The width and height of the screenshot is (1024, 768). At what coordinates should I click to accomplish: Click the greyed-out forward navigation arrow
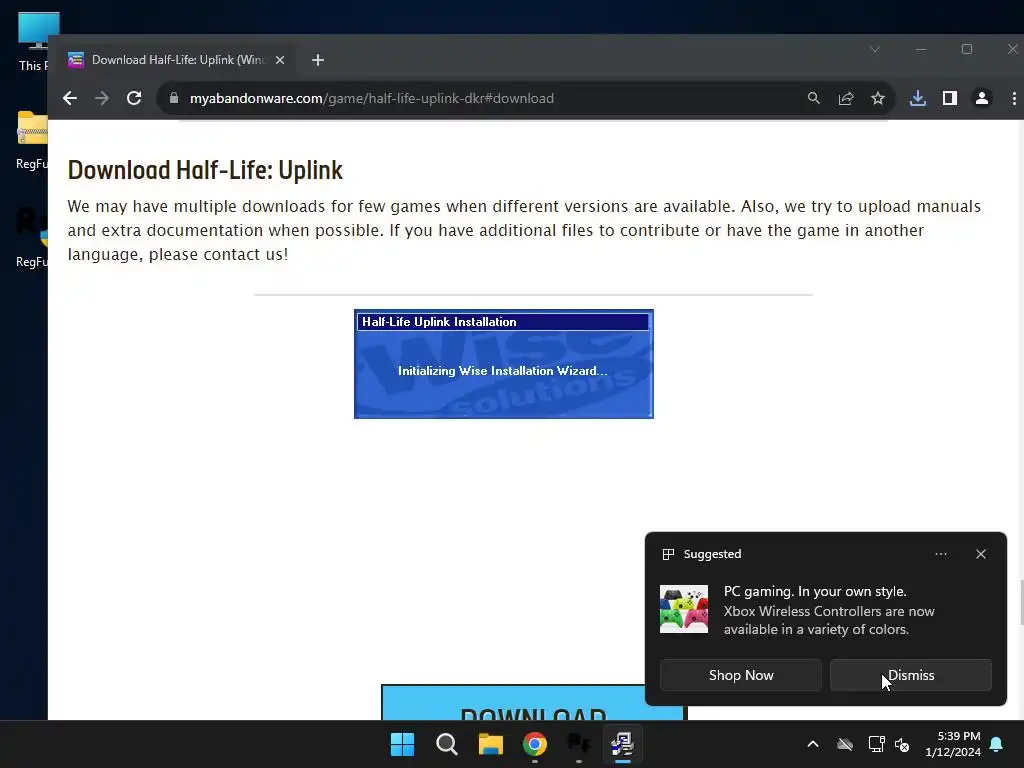102,98
